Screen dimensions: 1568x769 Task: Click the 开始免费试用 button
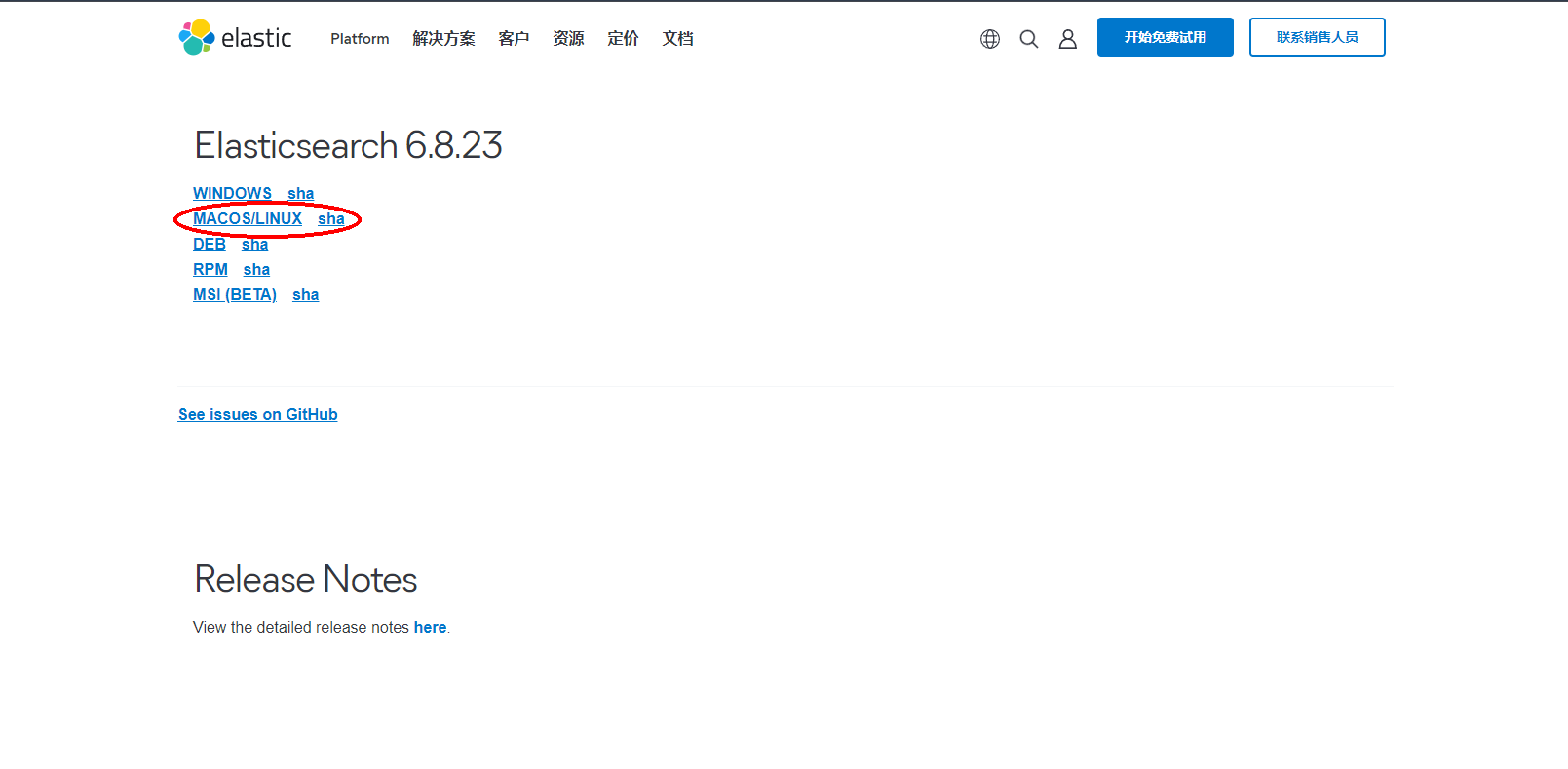point(1165,37)
